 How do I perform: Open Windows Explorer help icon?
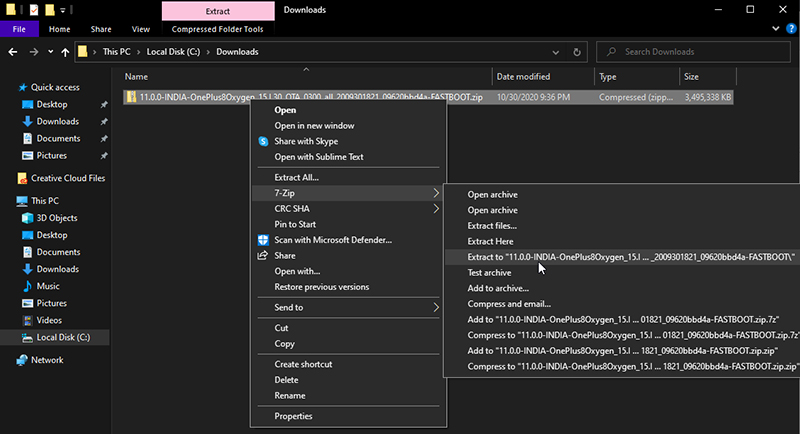791,29
